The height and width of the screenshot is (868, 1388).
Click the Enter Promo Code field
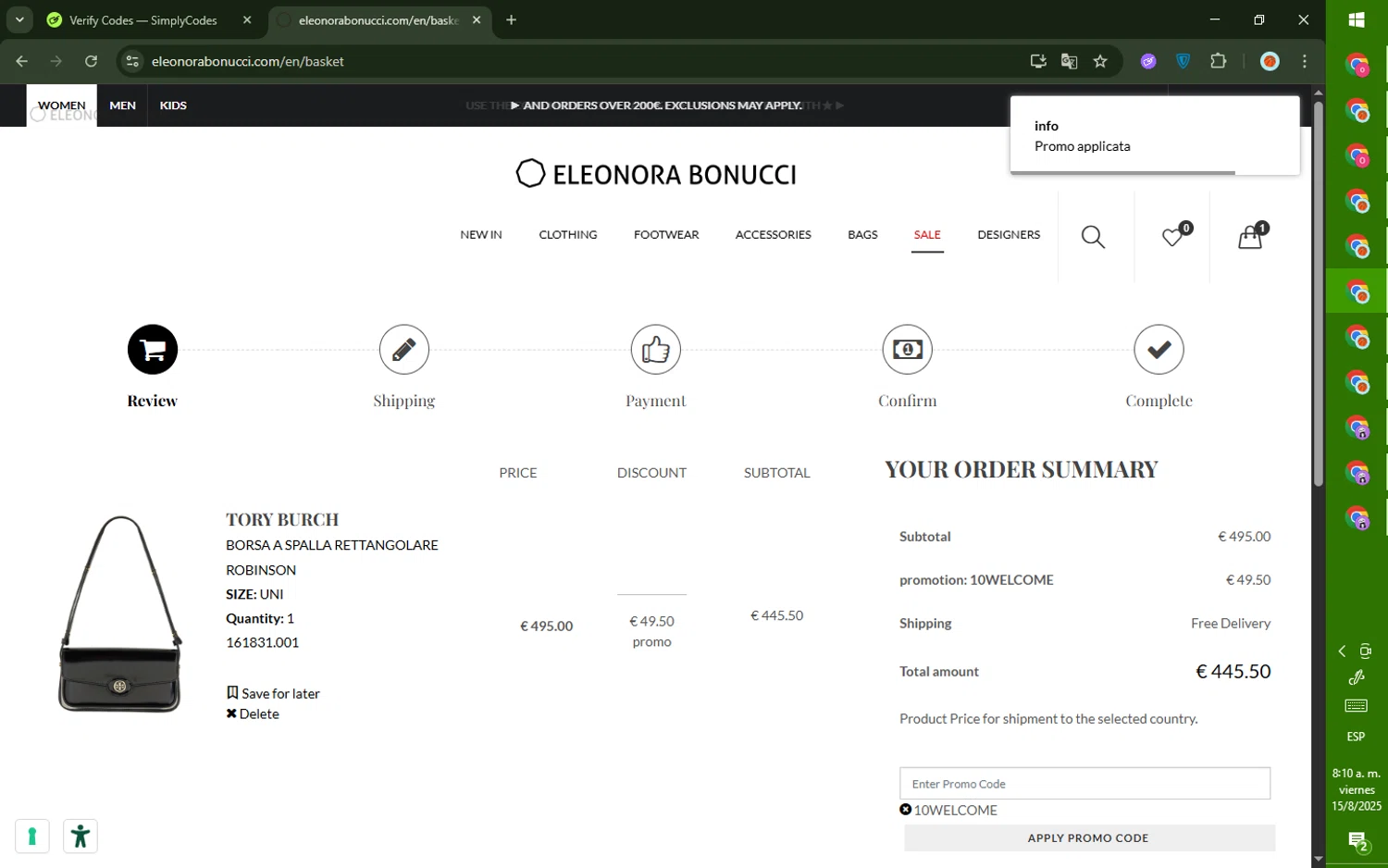point(1084,784)
